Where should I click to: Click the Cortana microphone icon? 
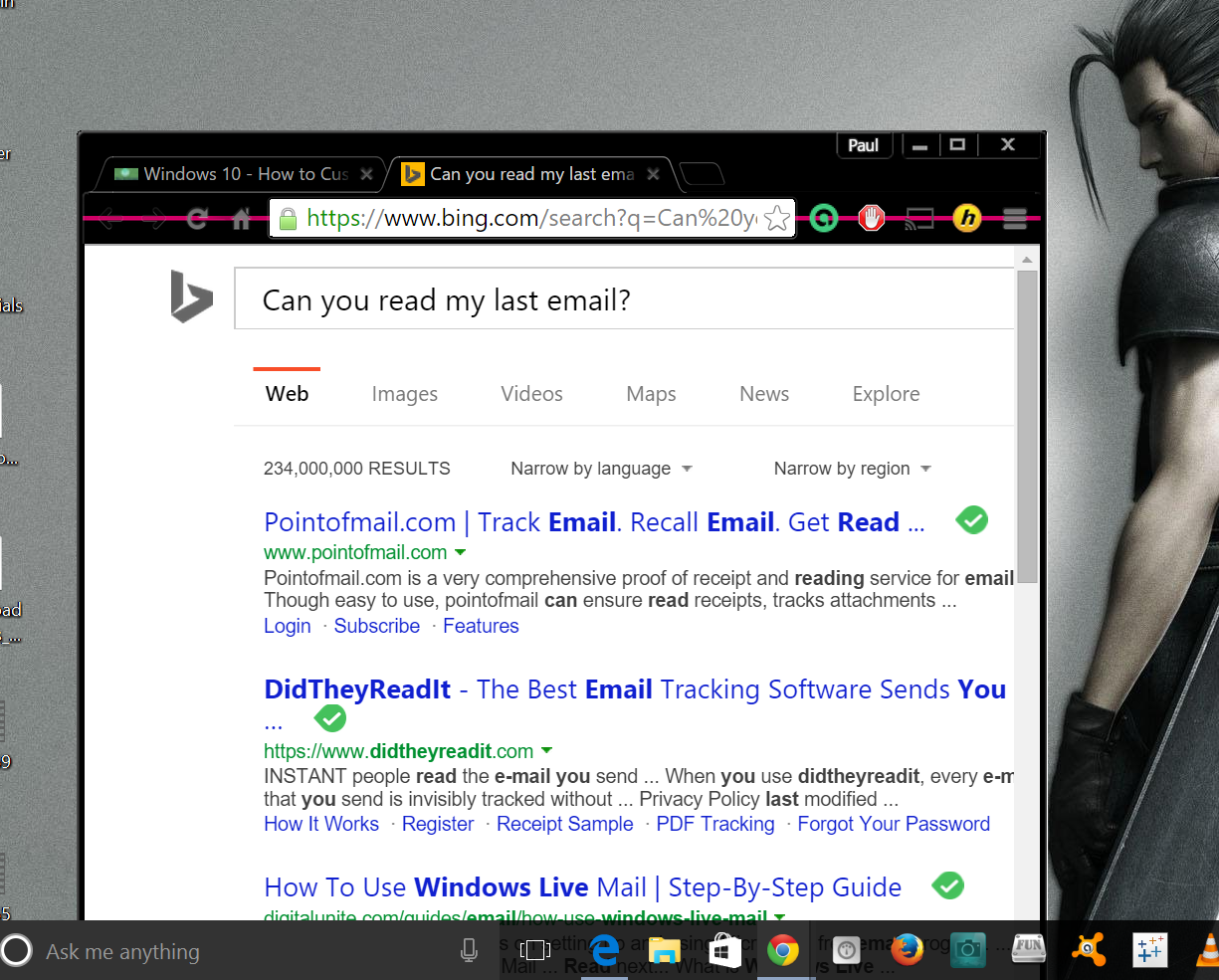(x=470, y=951)
